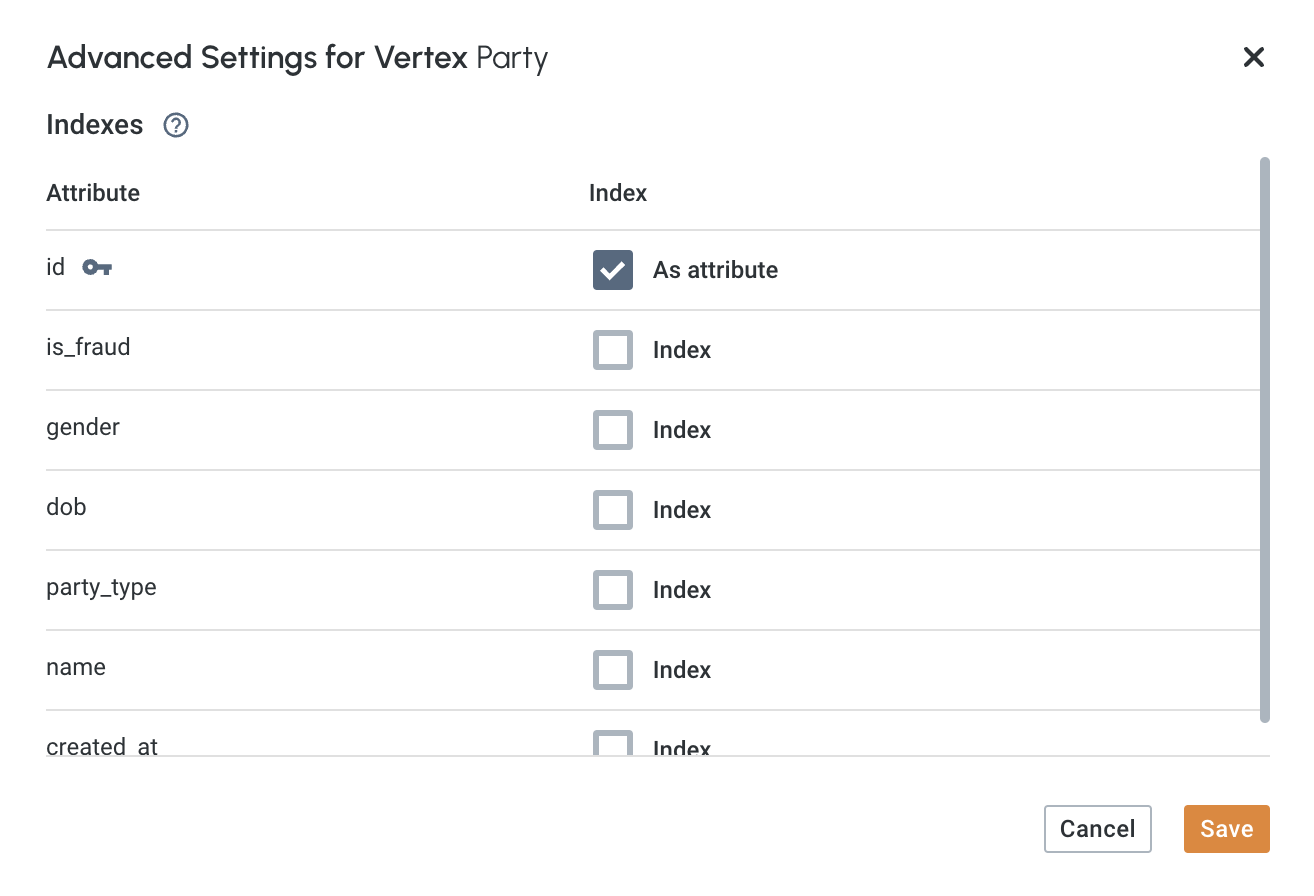This screenshot has width=1314, height=896.
Task: Enable the Index checkbox for is_fraud
Action: 612,349
